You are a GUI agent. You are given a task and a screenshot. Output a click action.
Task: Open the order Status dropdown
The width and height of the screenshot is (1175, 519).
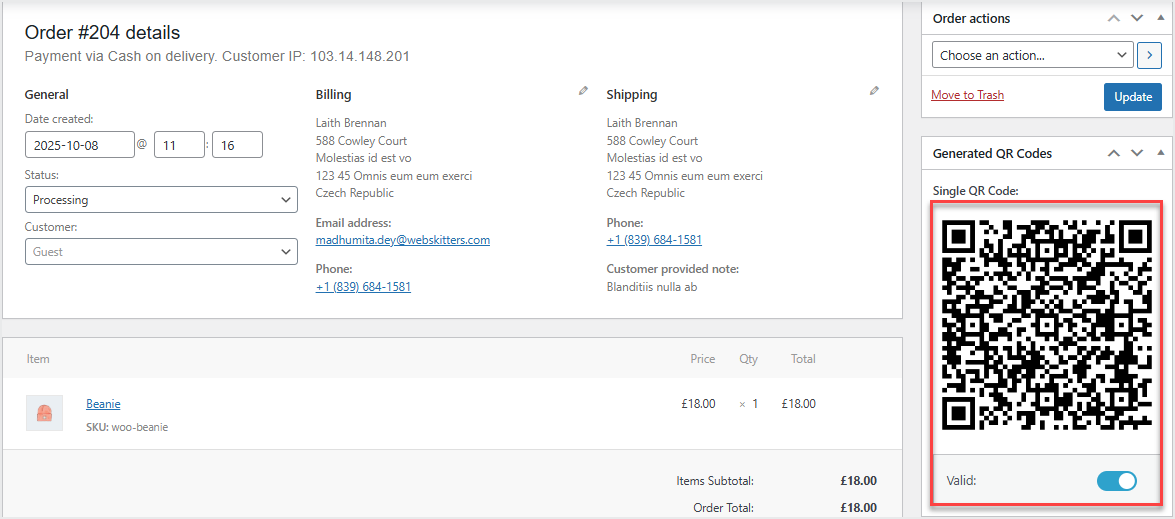pos(161,200)
